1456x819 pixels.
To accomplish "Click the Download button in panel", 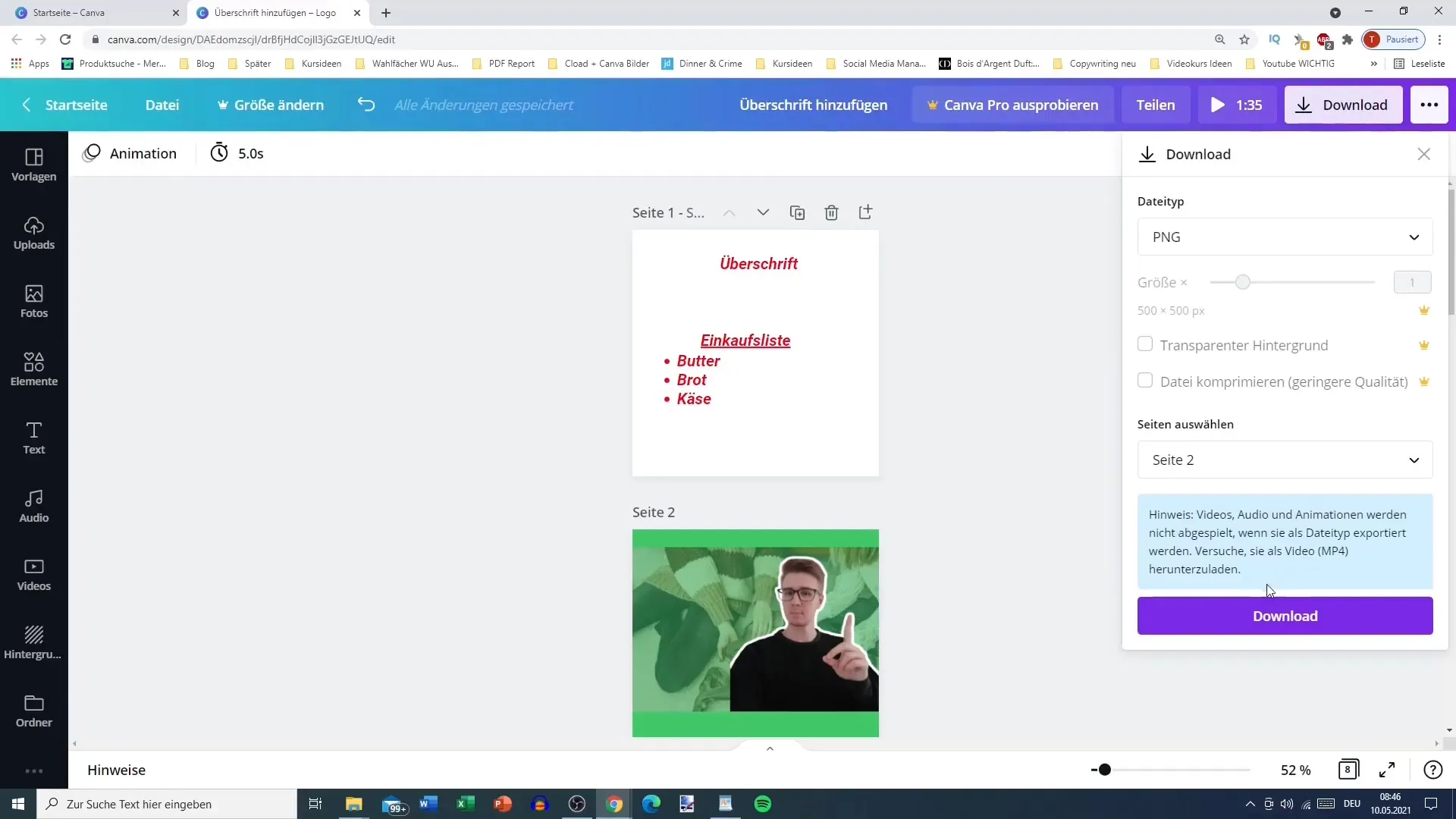I will [1285, 615].
